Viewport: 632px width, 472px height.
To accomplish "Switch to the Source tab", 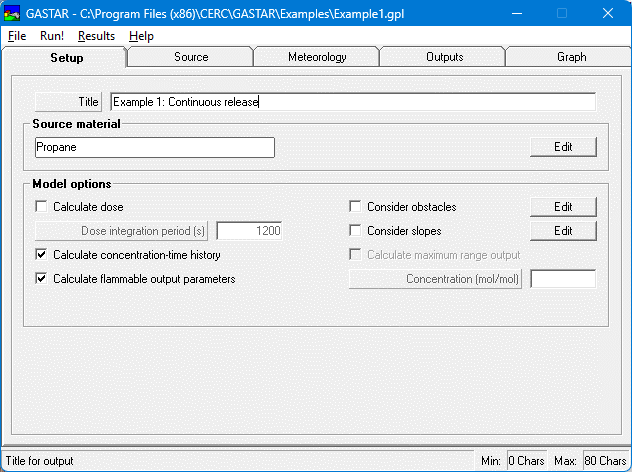I will tap(191, 57).
